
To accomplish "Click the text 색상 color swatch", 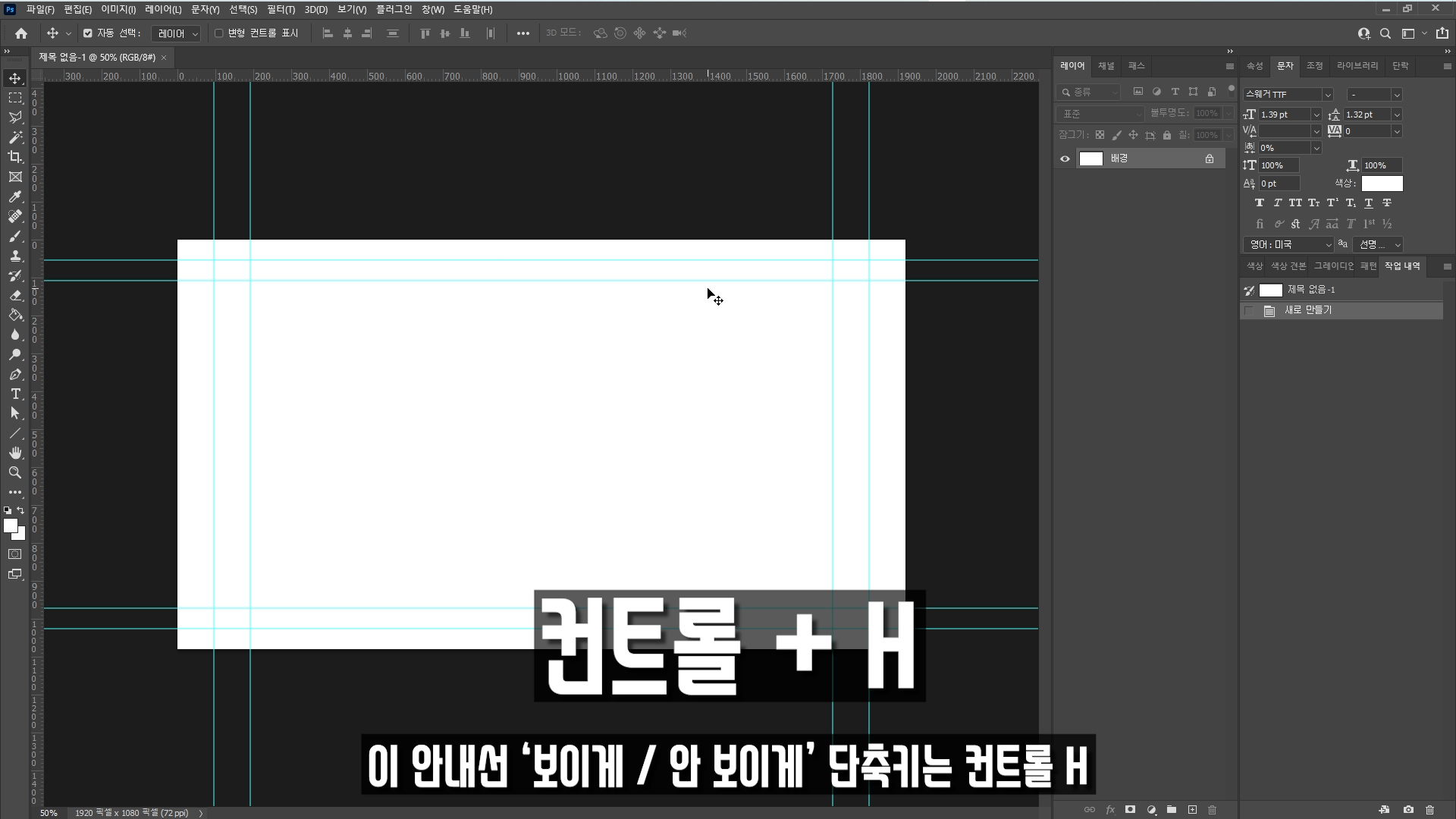I will [1382, 184].
